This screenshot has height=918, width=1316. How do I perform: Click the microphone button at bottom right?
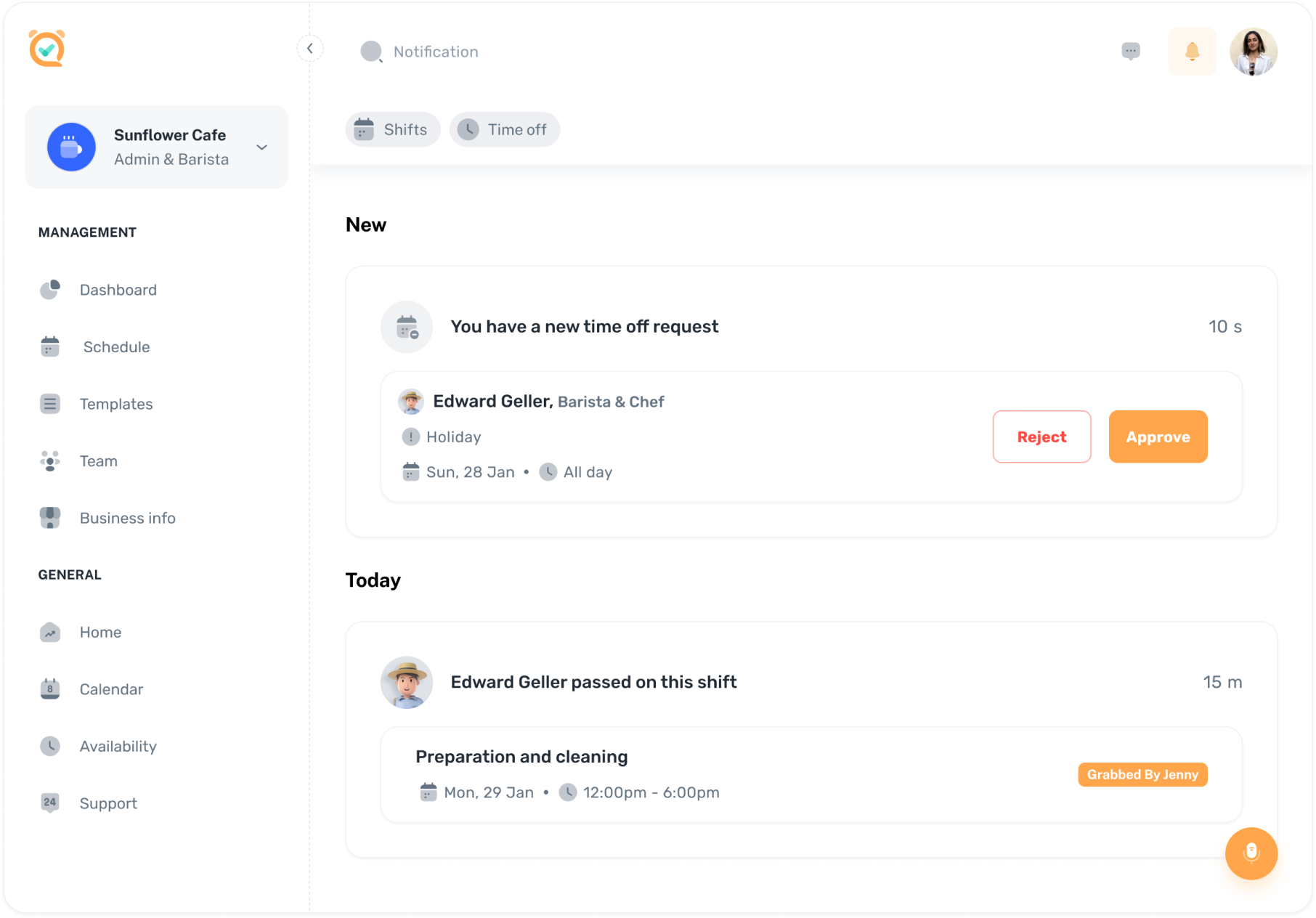click(x=1251, y=853)
